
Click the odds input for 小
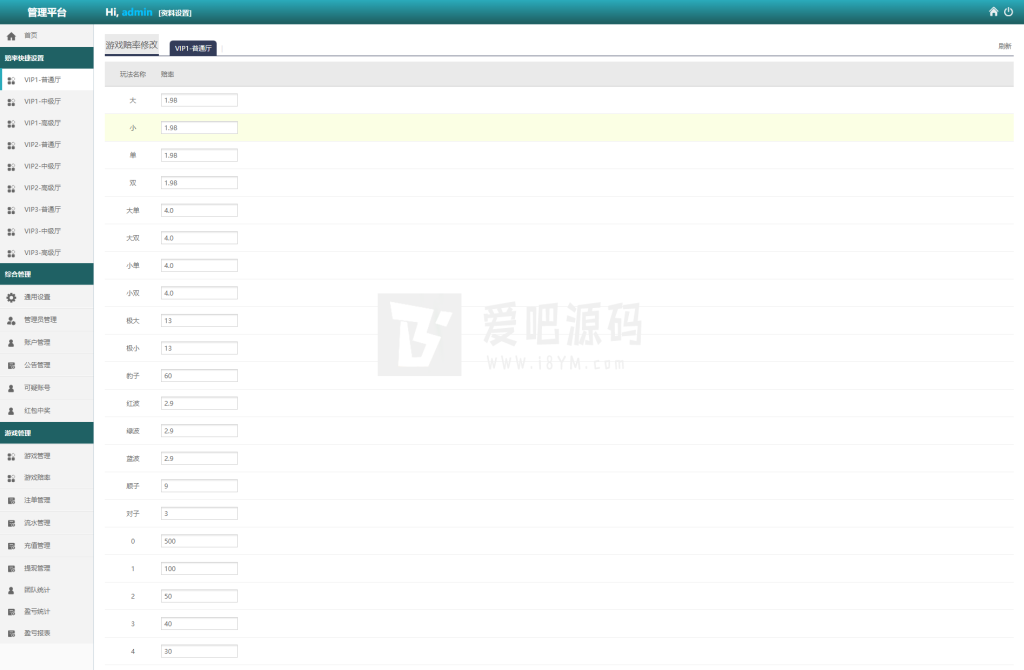click(x=199, y=127)
